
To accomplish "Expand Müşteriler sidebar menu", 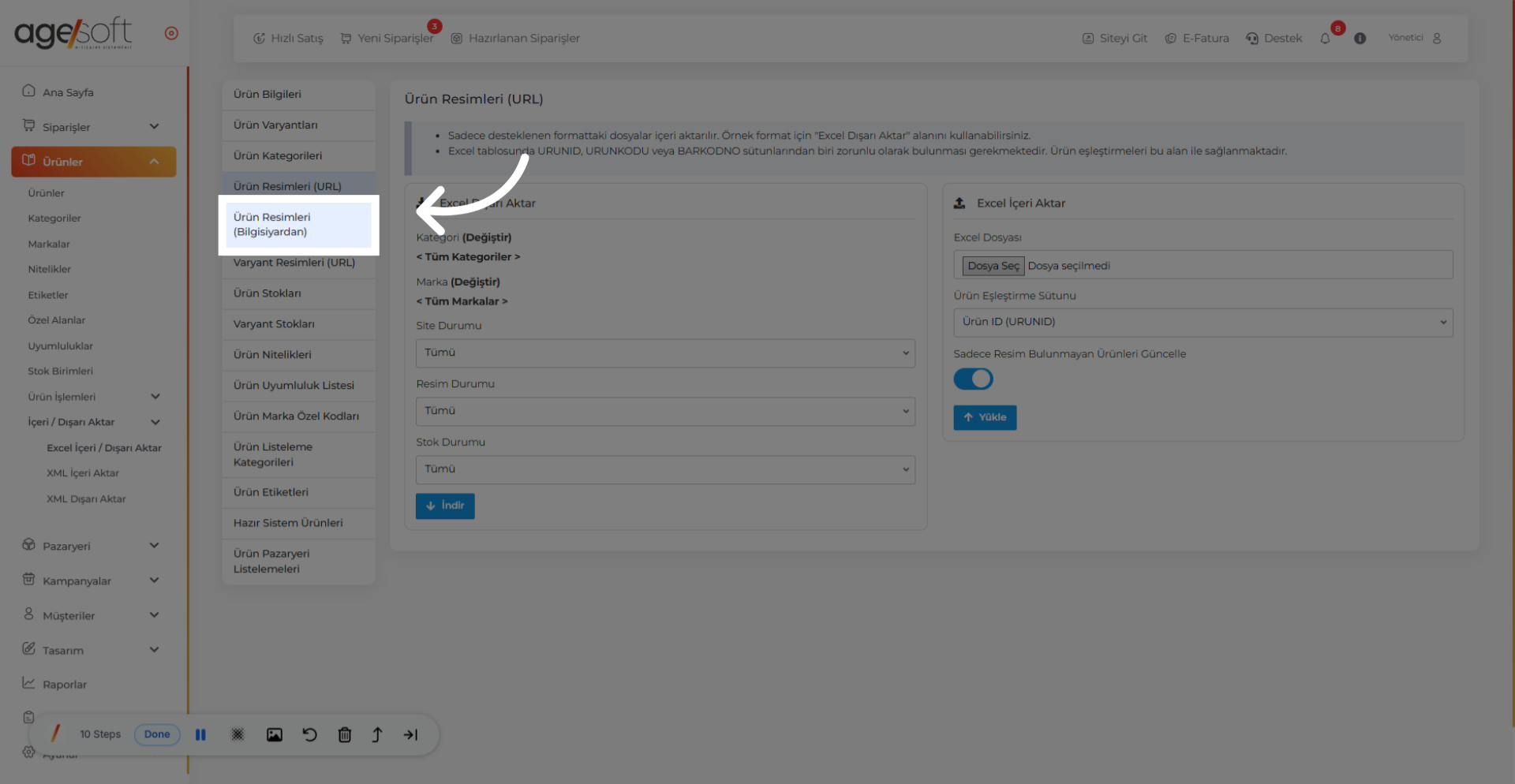I will tap(92, 615).
